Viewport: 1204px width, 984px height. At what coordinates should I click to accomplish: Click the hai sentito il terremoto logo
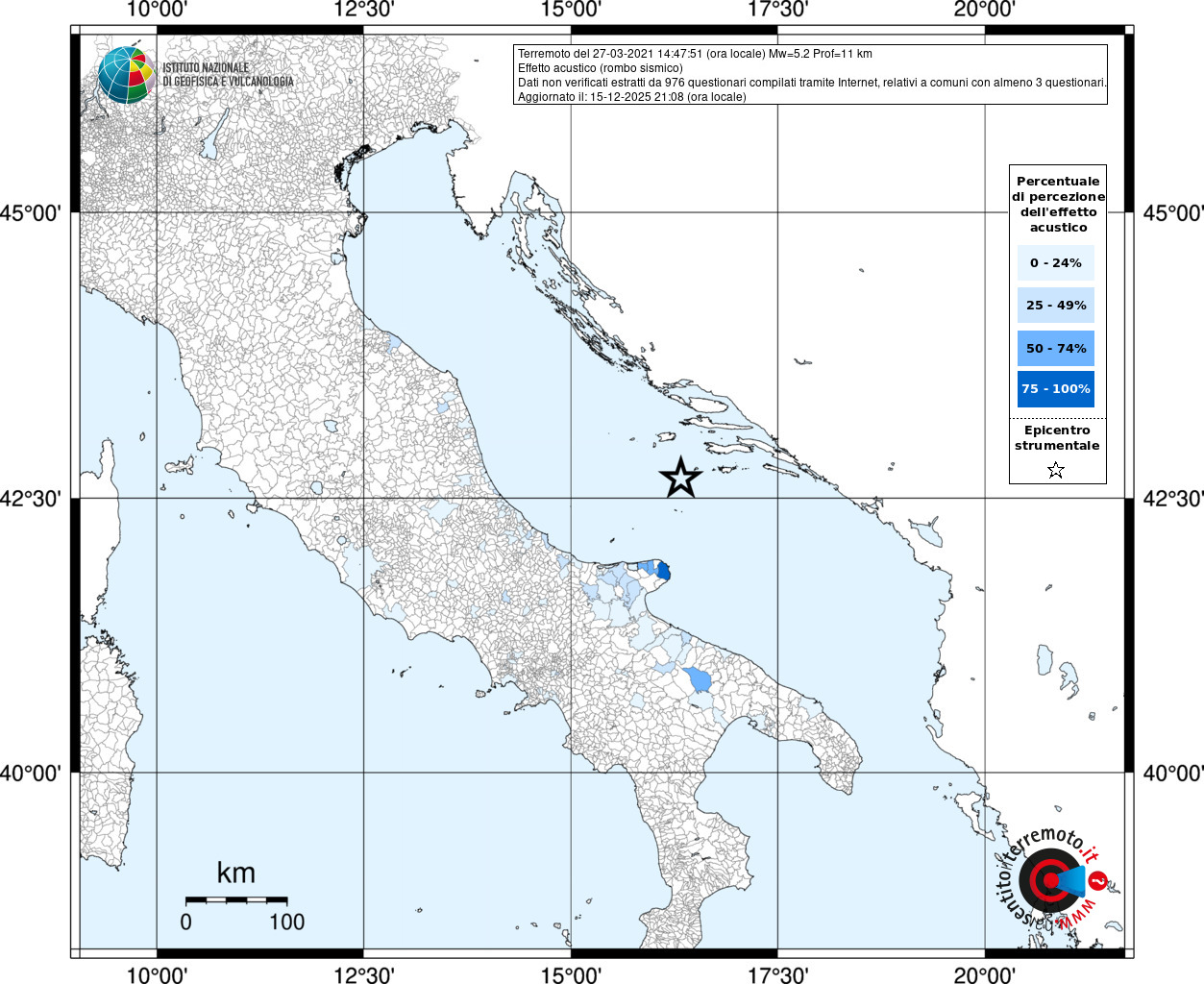click(1050, 879)
